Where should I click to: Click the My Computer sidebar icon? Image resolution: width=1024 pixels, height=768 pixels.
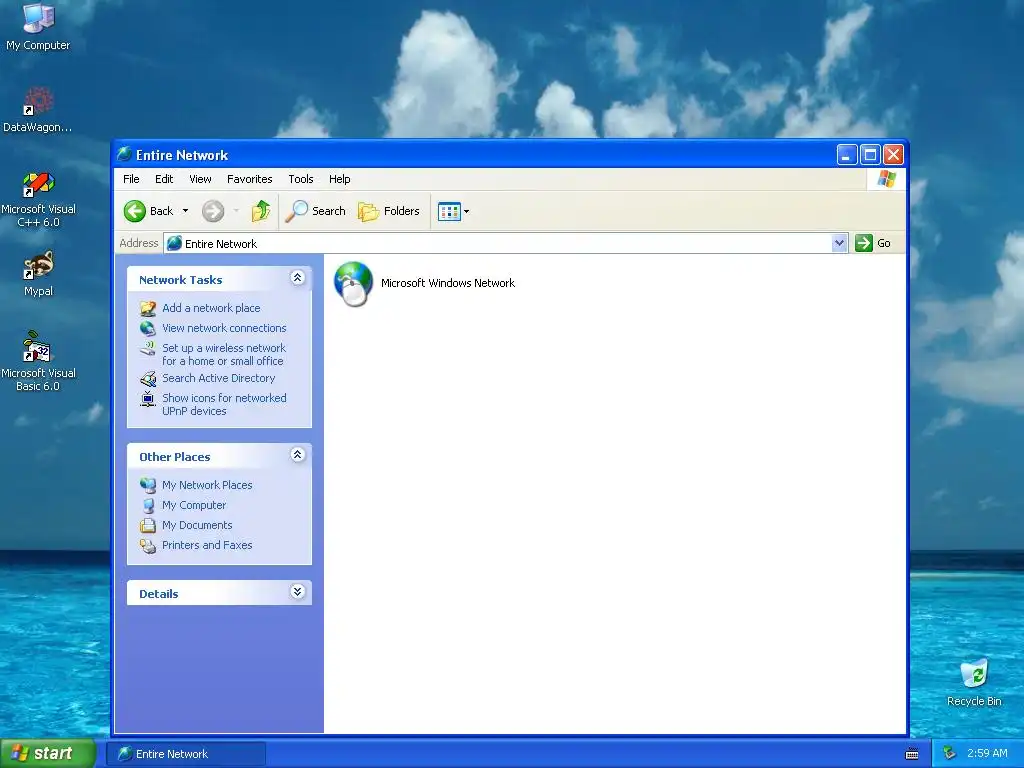coord(148,505)
